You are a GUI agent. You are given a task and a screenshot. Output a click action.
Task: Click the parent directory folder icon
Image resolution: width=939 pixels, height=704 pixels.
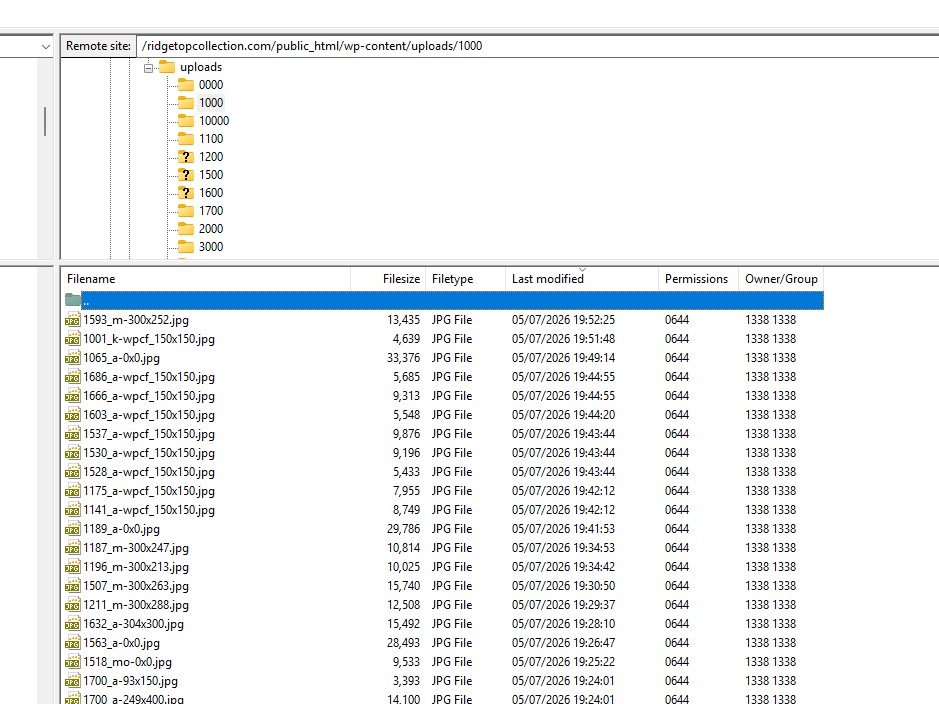click(x=72, y=300)
